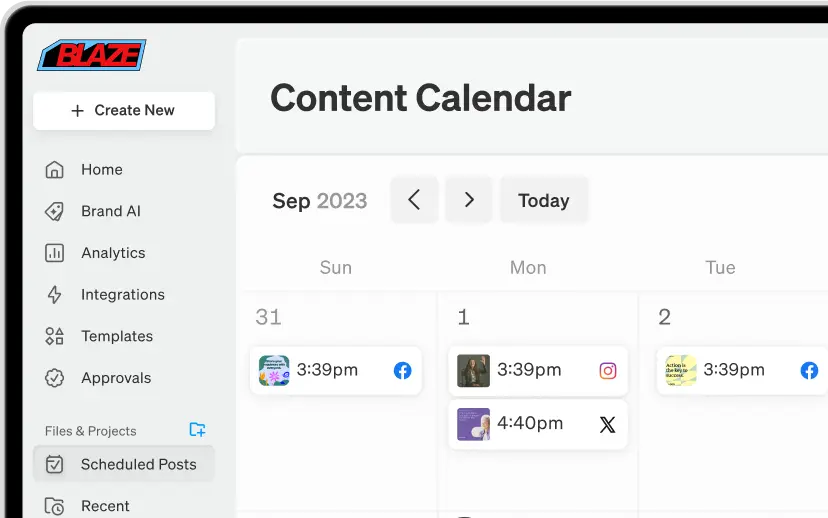Select Scheduled Posts in sidebar
Viewport: 828px width, 518px height.
(138, 464)
